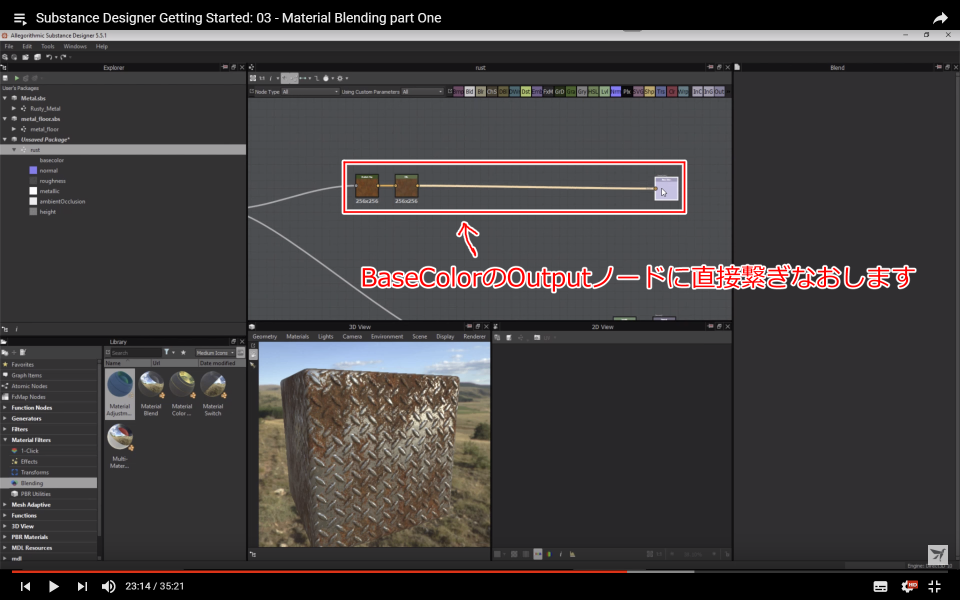The height and width of the screenshot is (600, 960).
Task: Expand the Generators category
Action: tap(5, 419)
